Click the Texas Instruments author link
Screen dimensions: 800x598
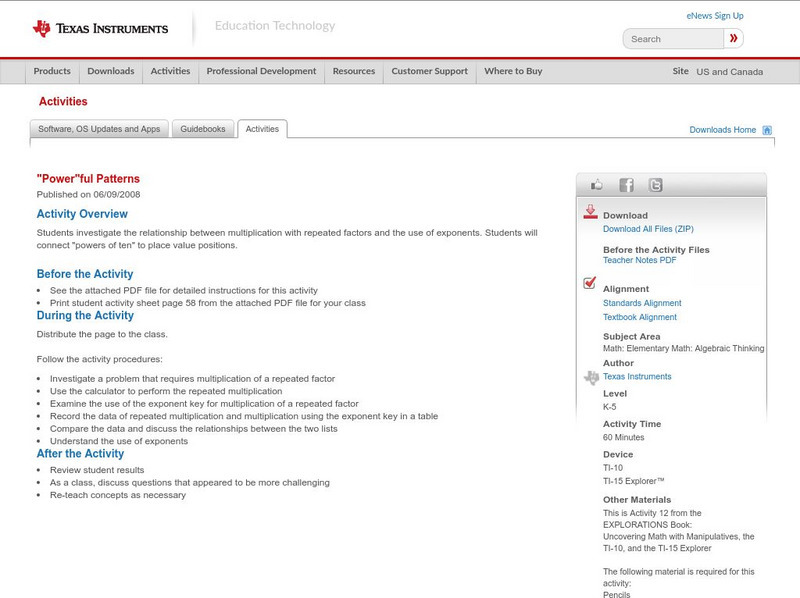click(637, 377)
